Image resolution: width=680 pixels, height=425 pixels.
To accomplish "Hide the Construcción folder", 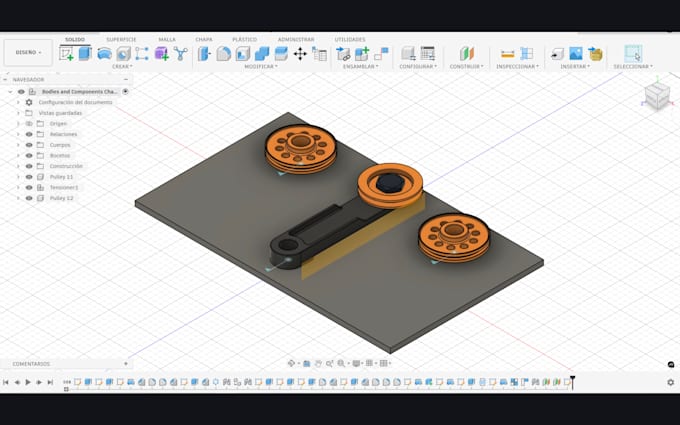I will pyautogui.click(x=29, y=166).
